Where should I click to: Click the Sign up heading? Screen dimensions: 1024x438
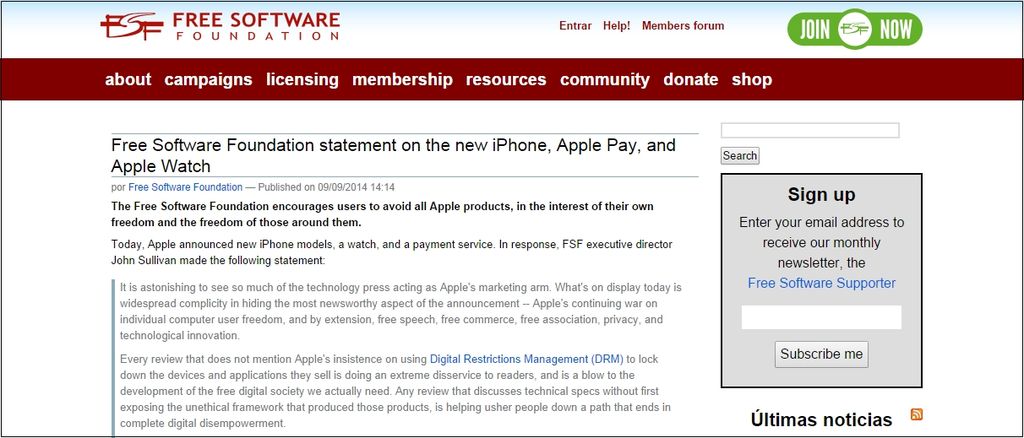(x=822, y=195)
